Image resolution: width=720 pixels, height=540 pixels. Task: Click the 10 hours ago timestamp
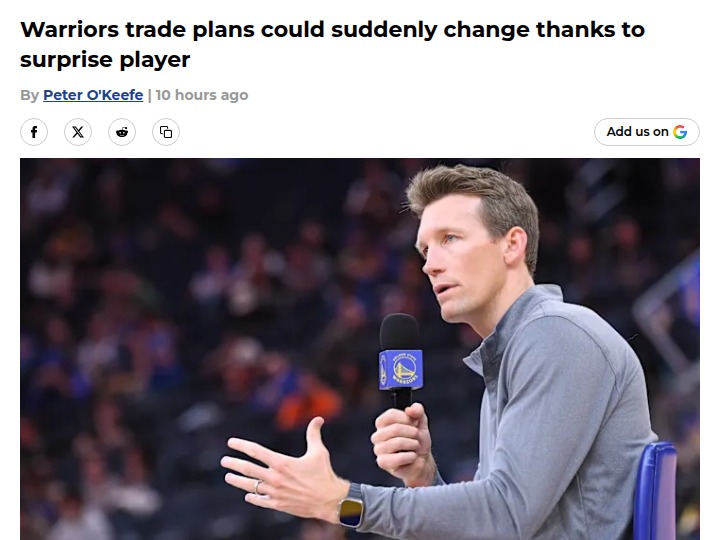point(202,95)
